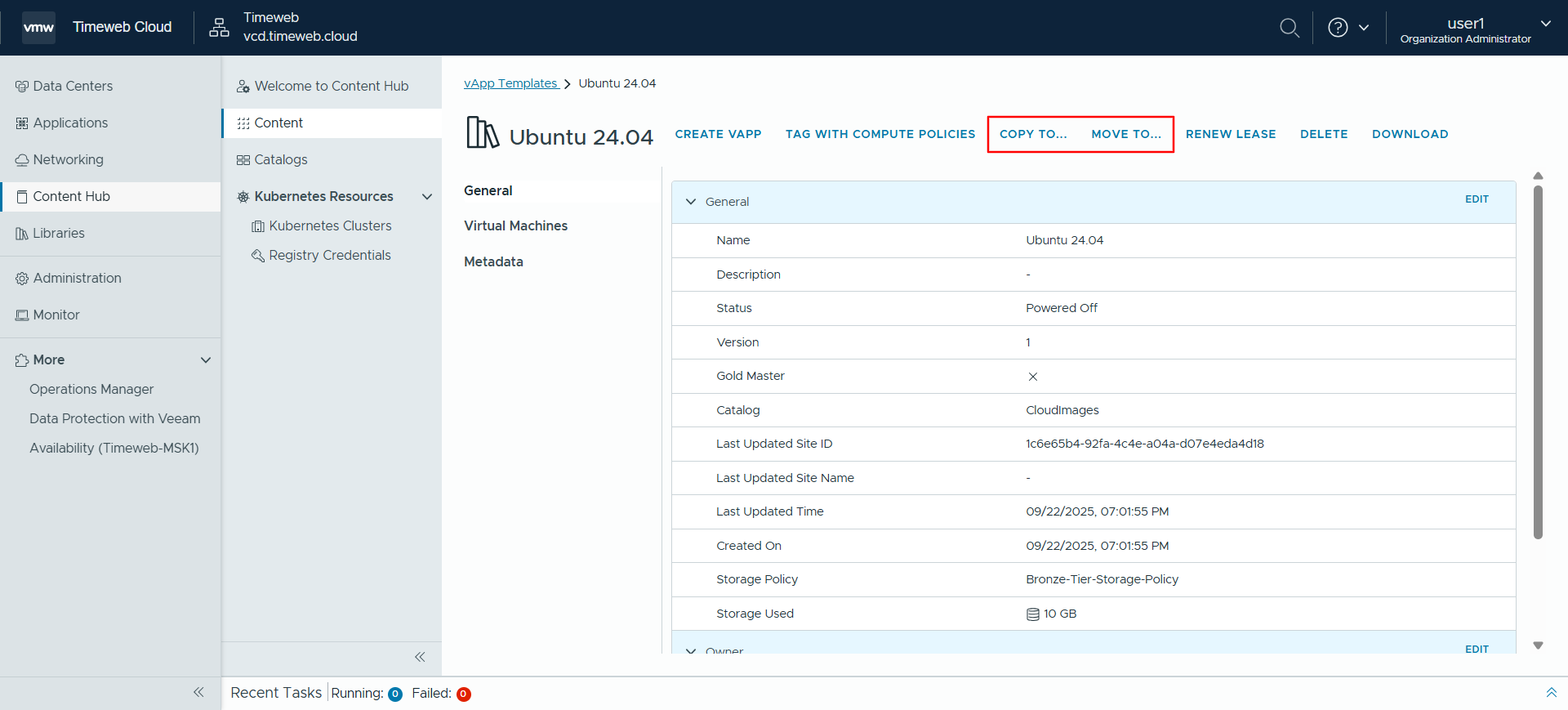Image resolution: width=1568 pixels, height=710 pixels.
Task: Click the Last Updated Time value
Action: click(x=1098, y=511)
